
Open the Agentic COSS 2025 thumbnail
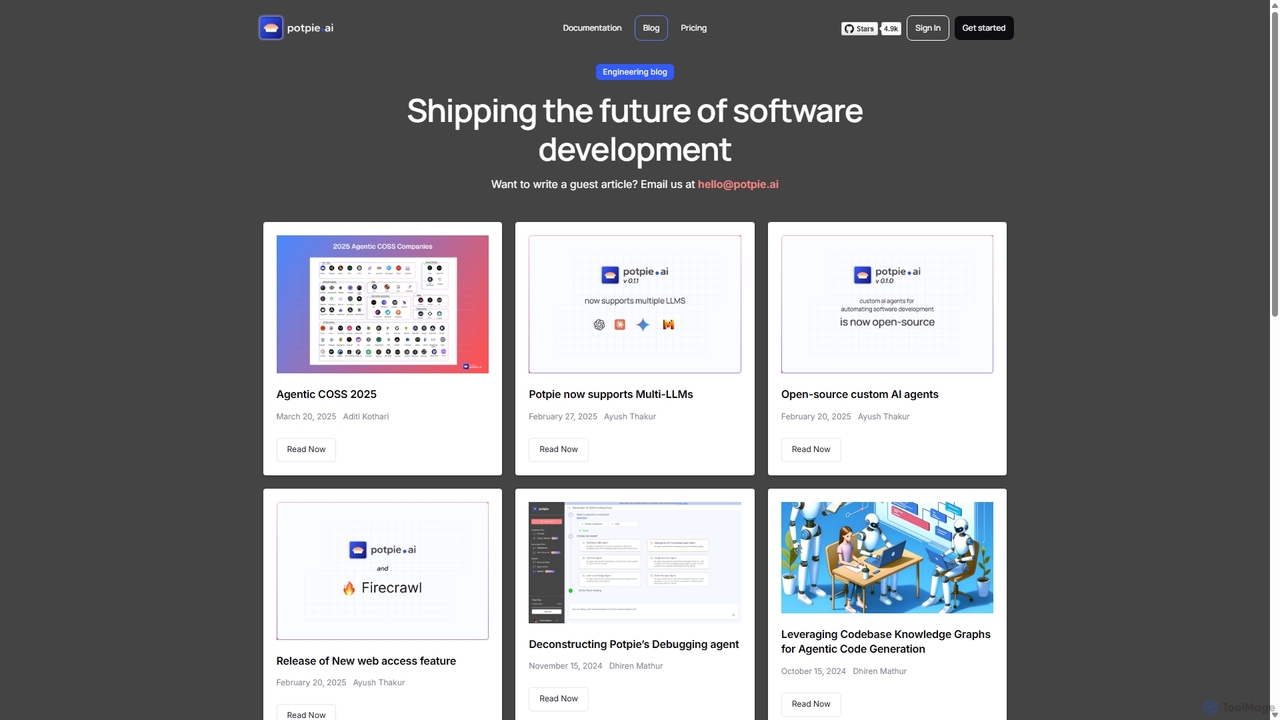(382, 304)
